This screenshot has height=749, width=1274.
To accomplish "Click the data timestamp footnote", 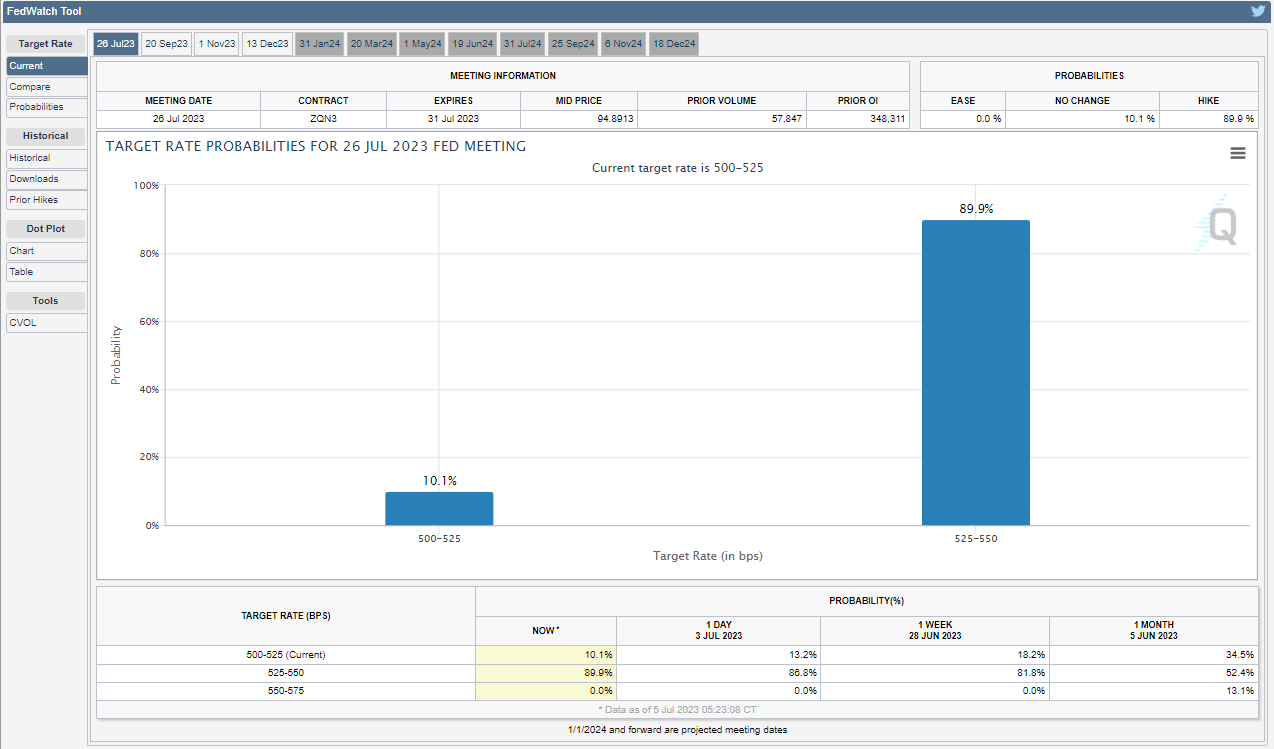I will coord(677,709).
